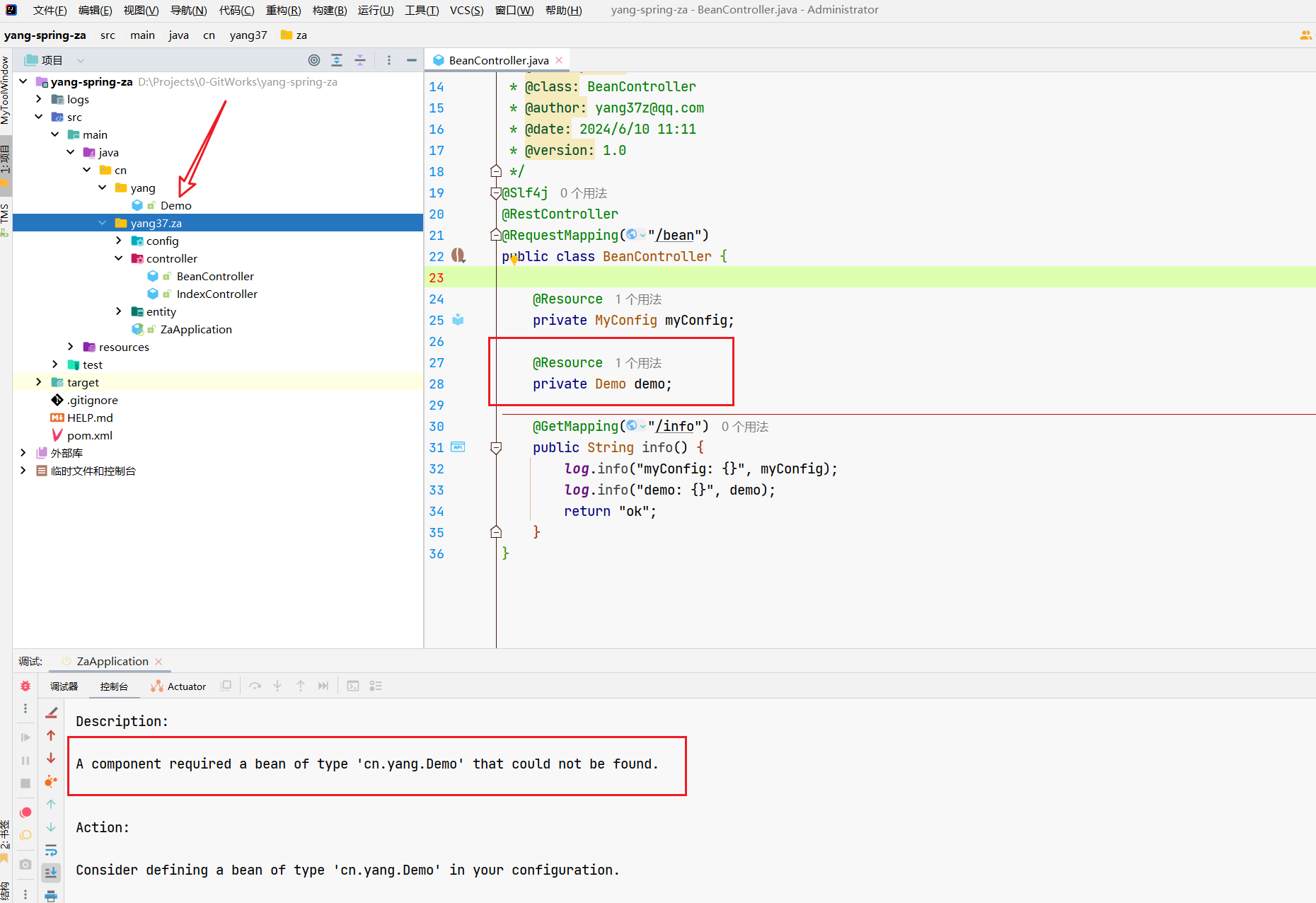Click the rerun debug bug icon
1316x903 pixels.
point(25,686)
